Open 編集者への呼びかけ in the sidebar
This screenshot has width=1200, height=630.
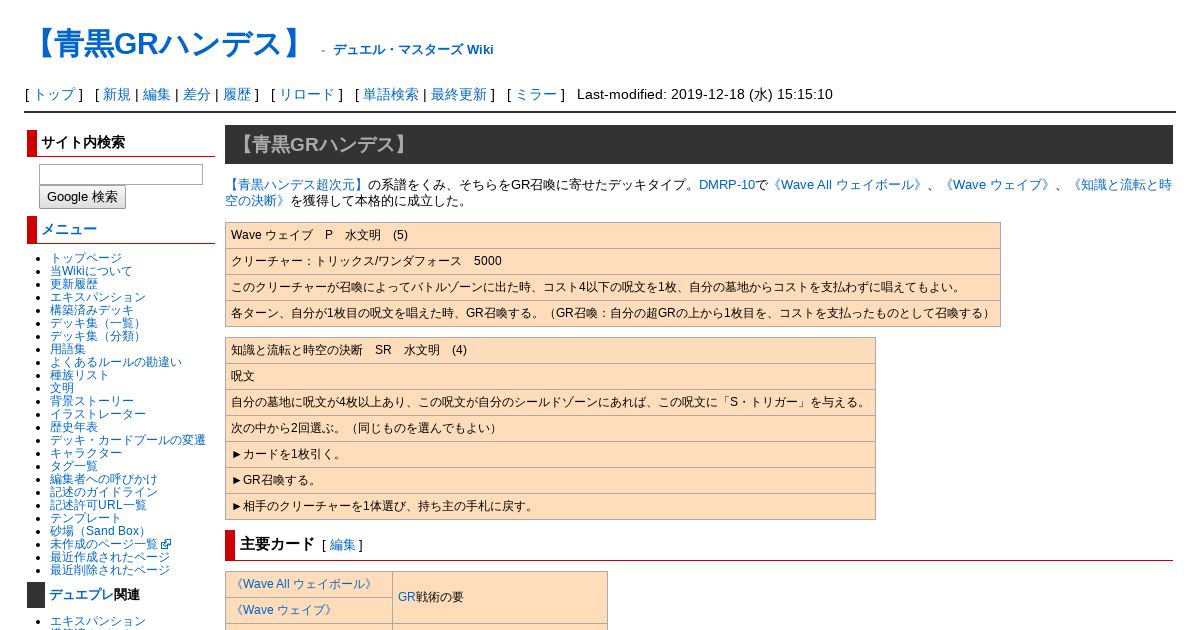(104, 479)
